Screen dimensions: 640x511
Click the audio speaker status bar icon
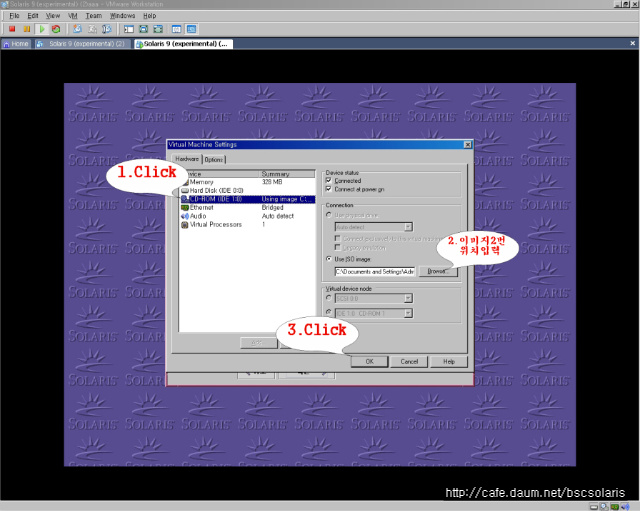625,507
